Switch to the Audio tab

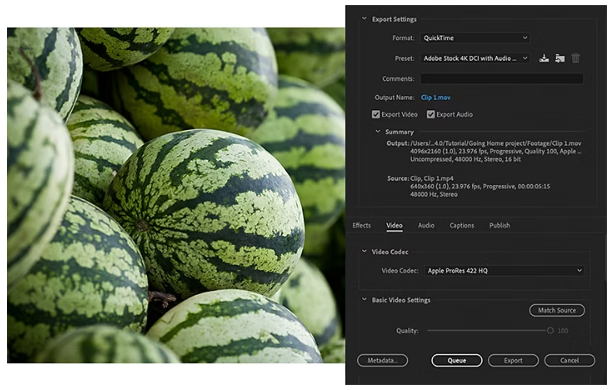(x=426, y=225)
